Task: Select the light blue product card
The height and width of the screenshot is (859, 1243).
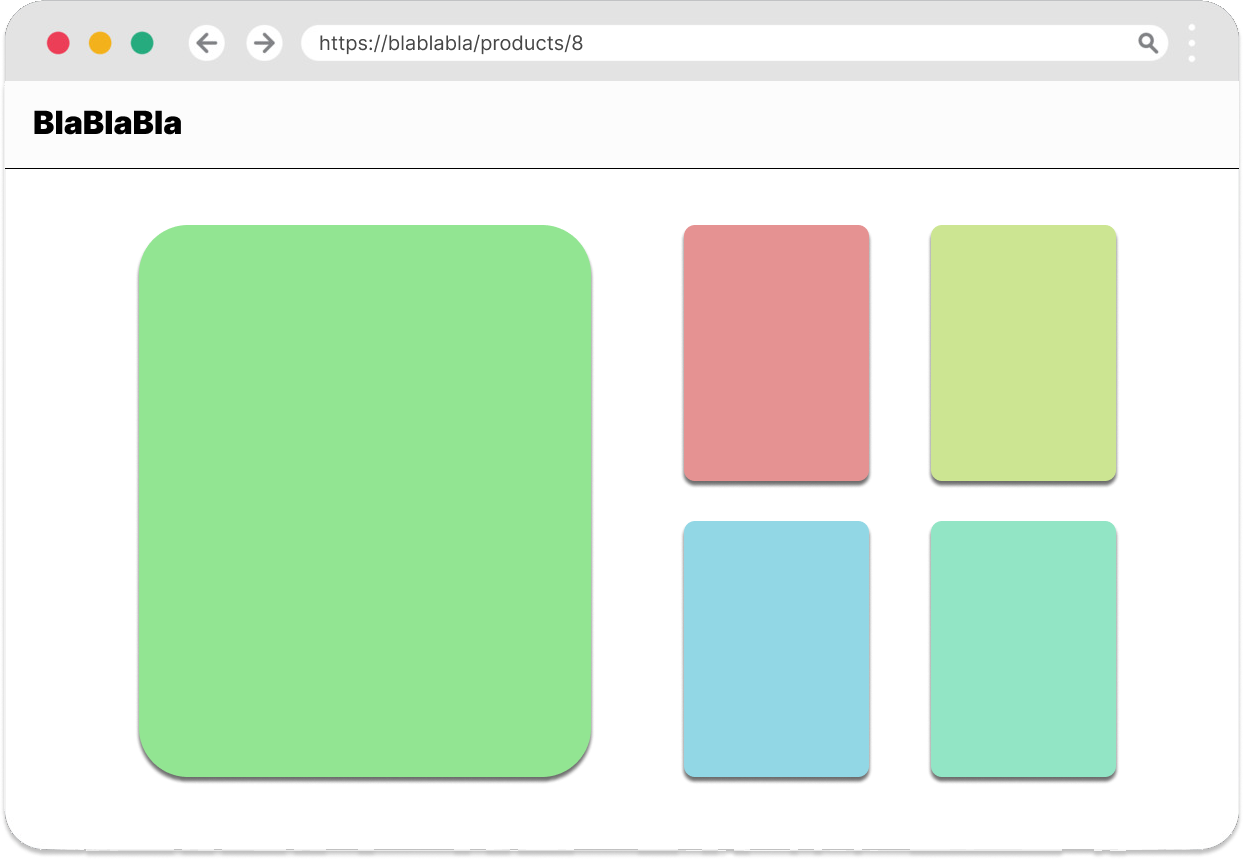Action: click(x=776, y=648)
